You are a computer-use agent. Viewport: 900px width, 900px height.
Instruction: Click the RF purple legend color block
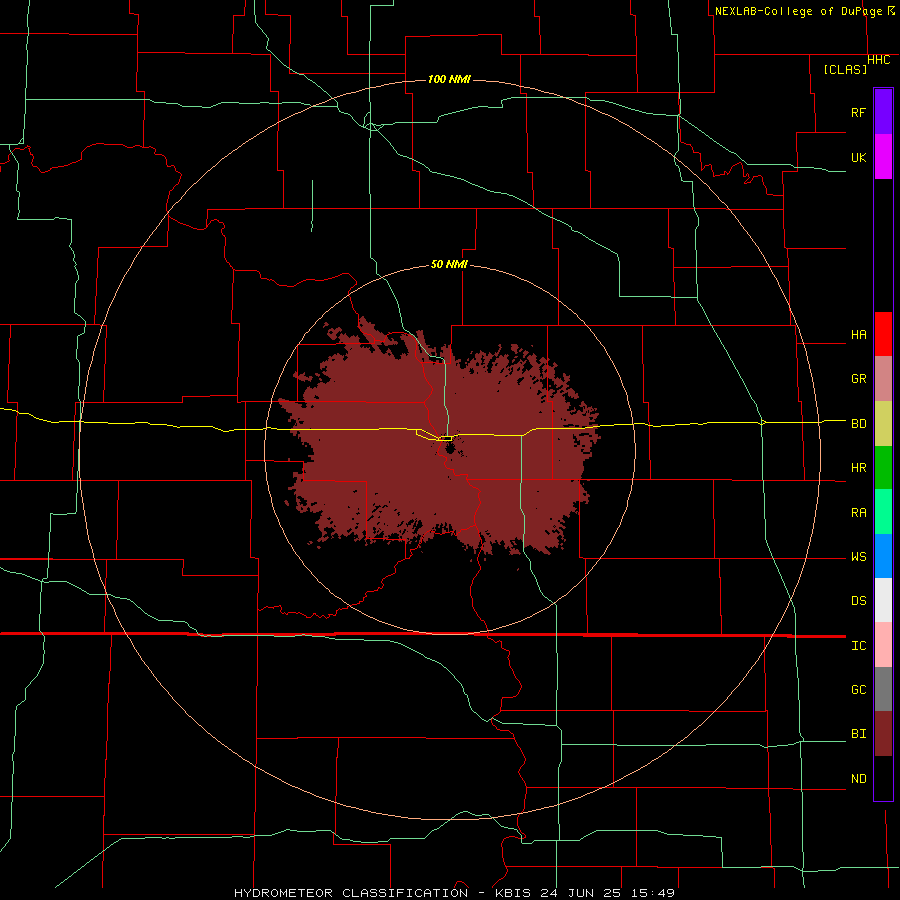pyautogui.click(x=883, y=112)
